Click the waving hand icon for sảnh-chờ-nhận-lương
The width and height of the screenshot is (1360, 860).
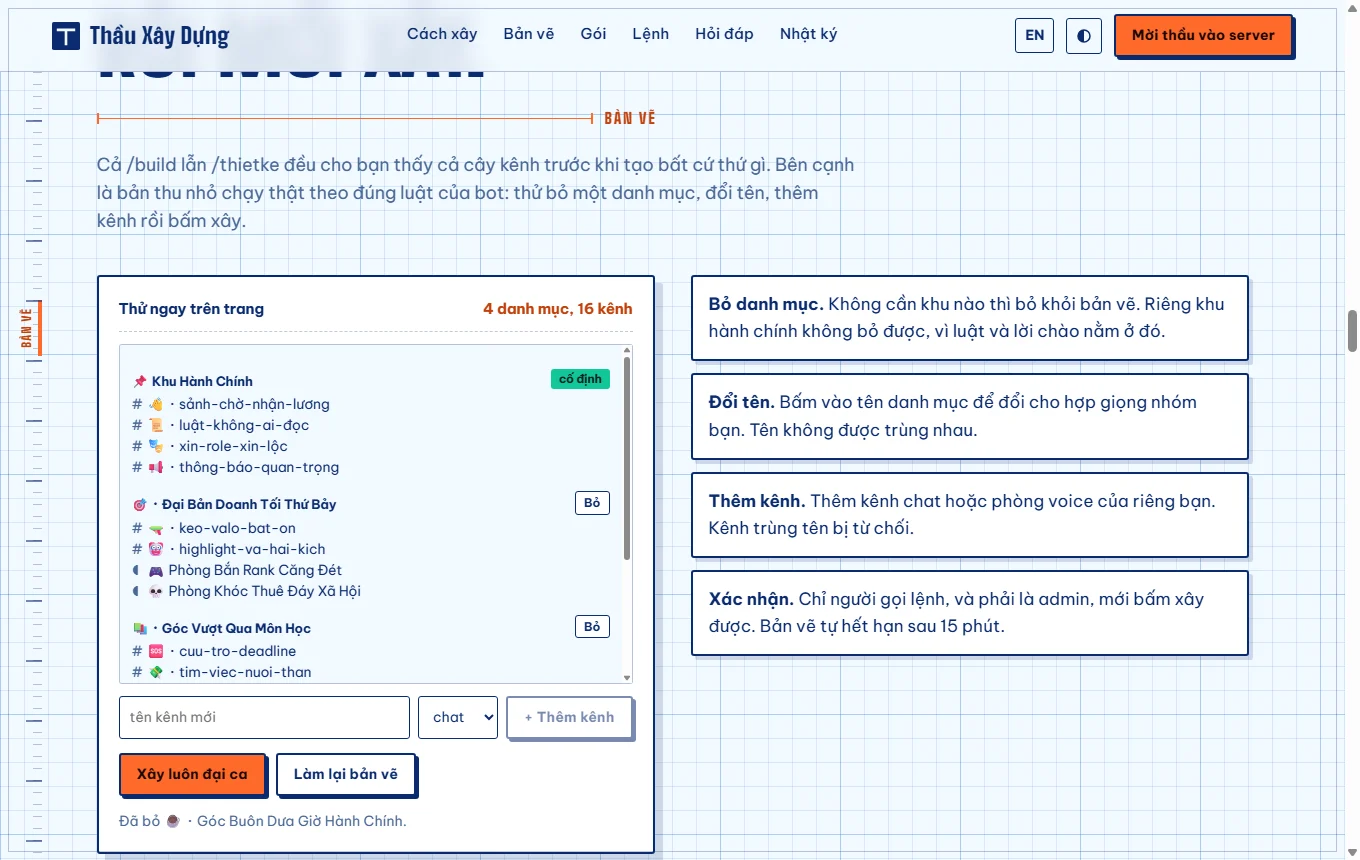156,404
